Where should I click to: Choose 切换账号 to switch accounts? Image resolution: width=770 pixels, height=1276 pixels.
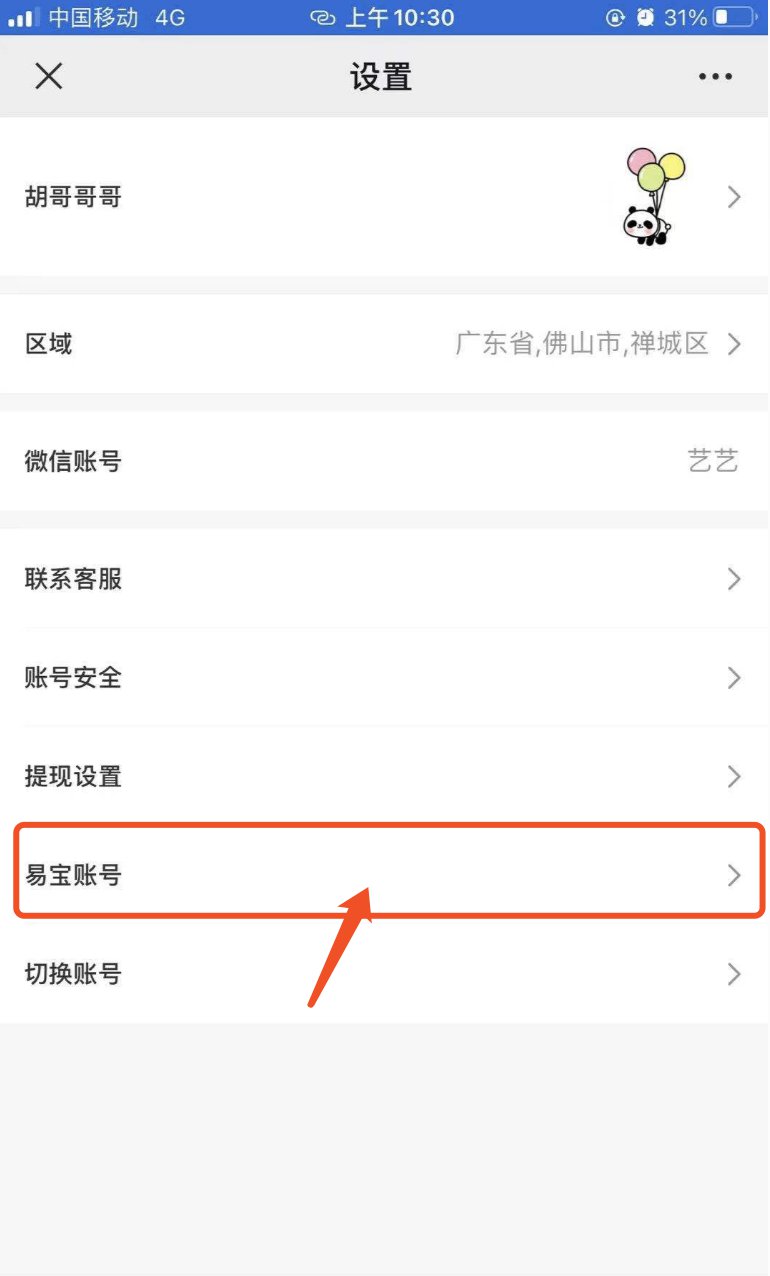(385, 973)
